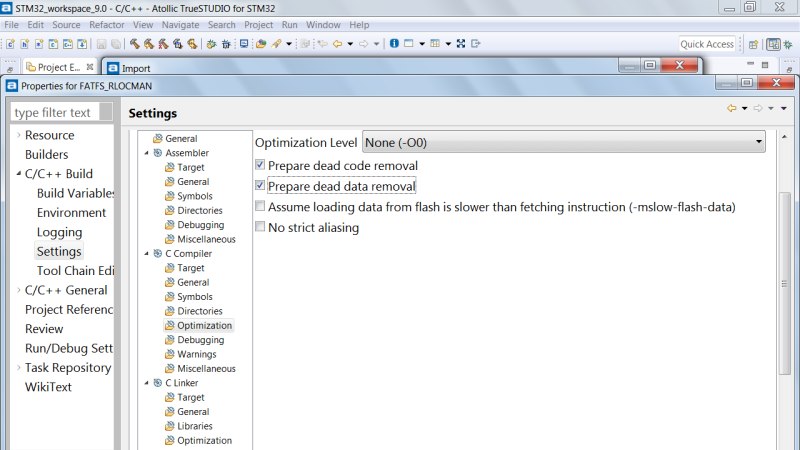Click the window layout icon beside info icon

point(409,43)
